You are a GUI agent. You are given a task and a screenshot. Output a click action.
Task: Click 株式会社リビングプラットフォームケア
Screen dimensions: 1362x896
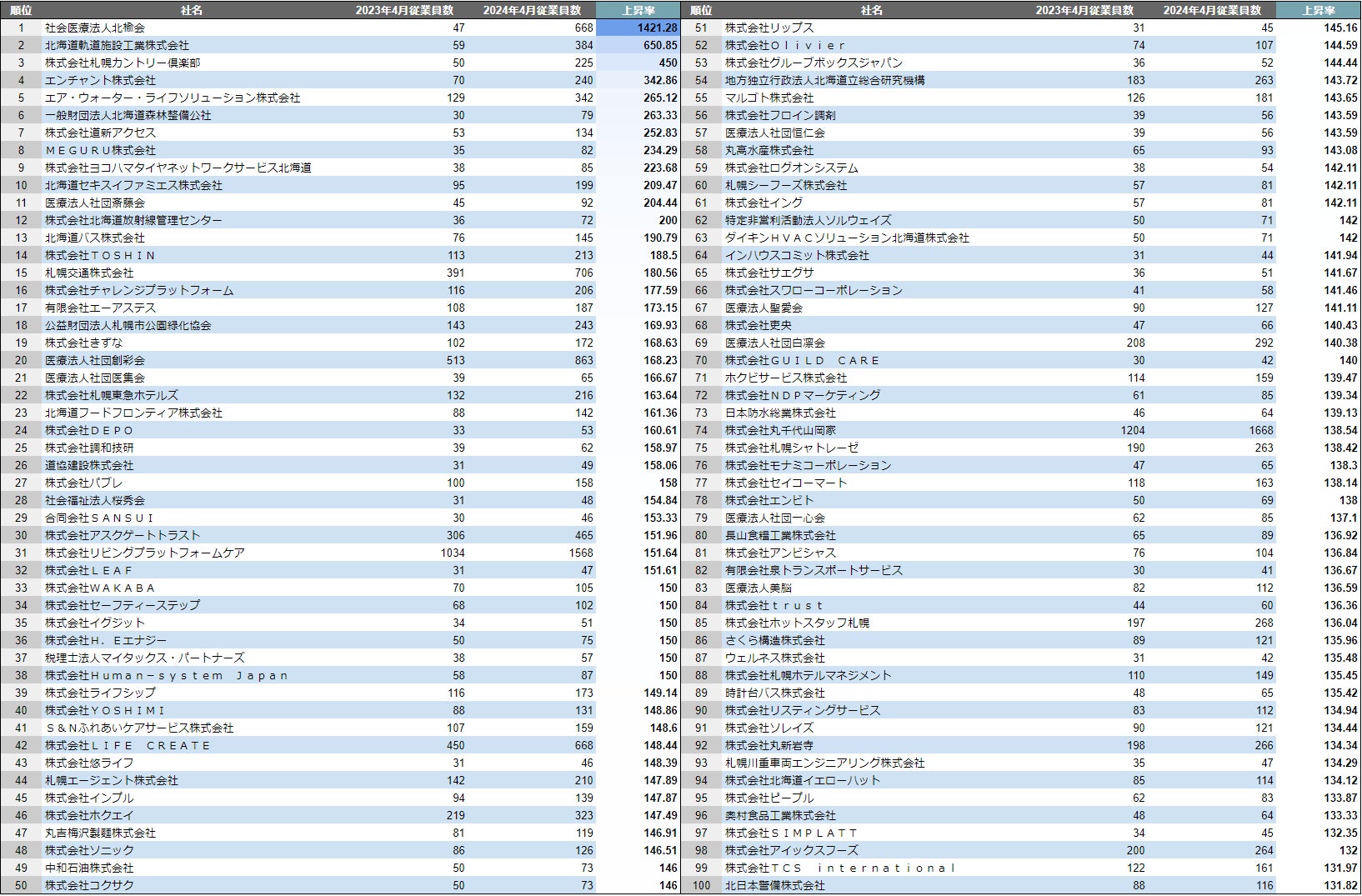(145, 553)
